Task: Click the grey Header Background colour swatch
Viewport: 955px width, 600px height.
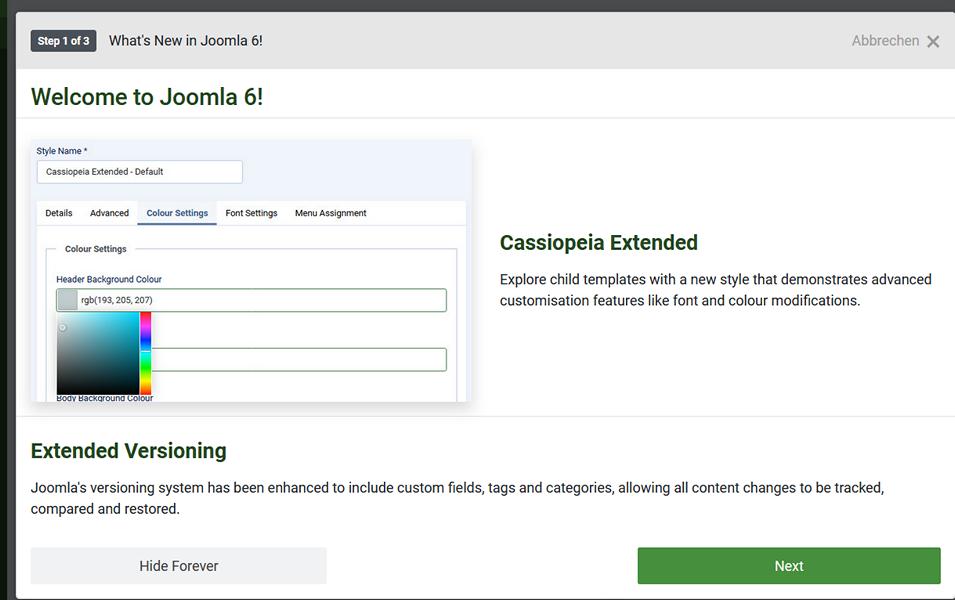Action: [x=68, y=300]
